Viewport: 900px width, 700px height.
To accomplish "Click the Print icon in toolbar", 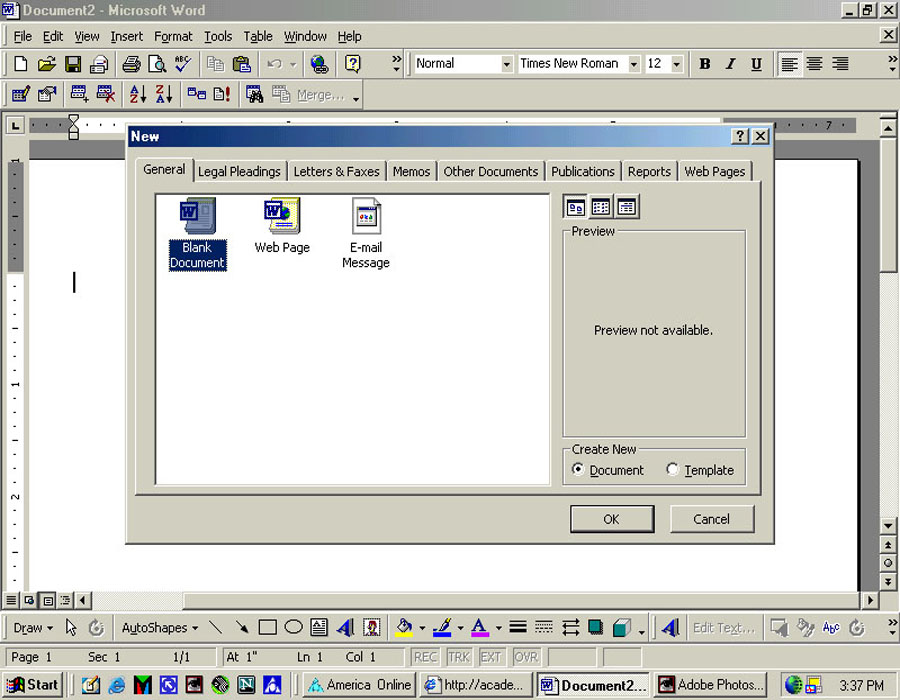I will coord(131,64).
